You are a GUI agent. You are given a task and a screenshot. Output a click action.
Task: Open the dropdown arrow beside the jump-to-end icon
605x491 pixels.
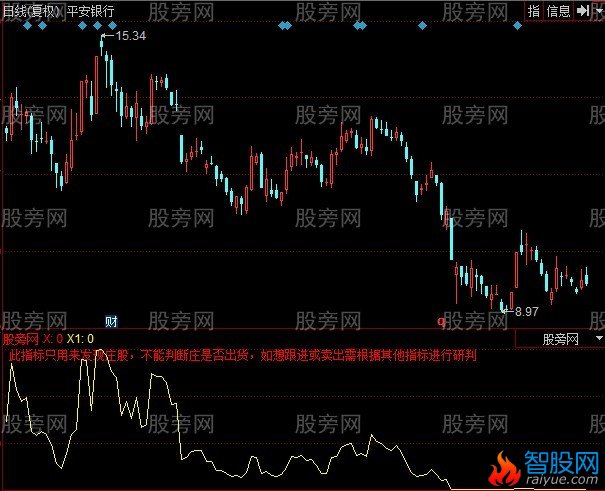click(599, 11)
